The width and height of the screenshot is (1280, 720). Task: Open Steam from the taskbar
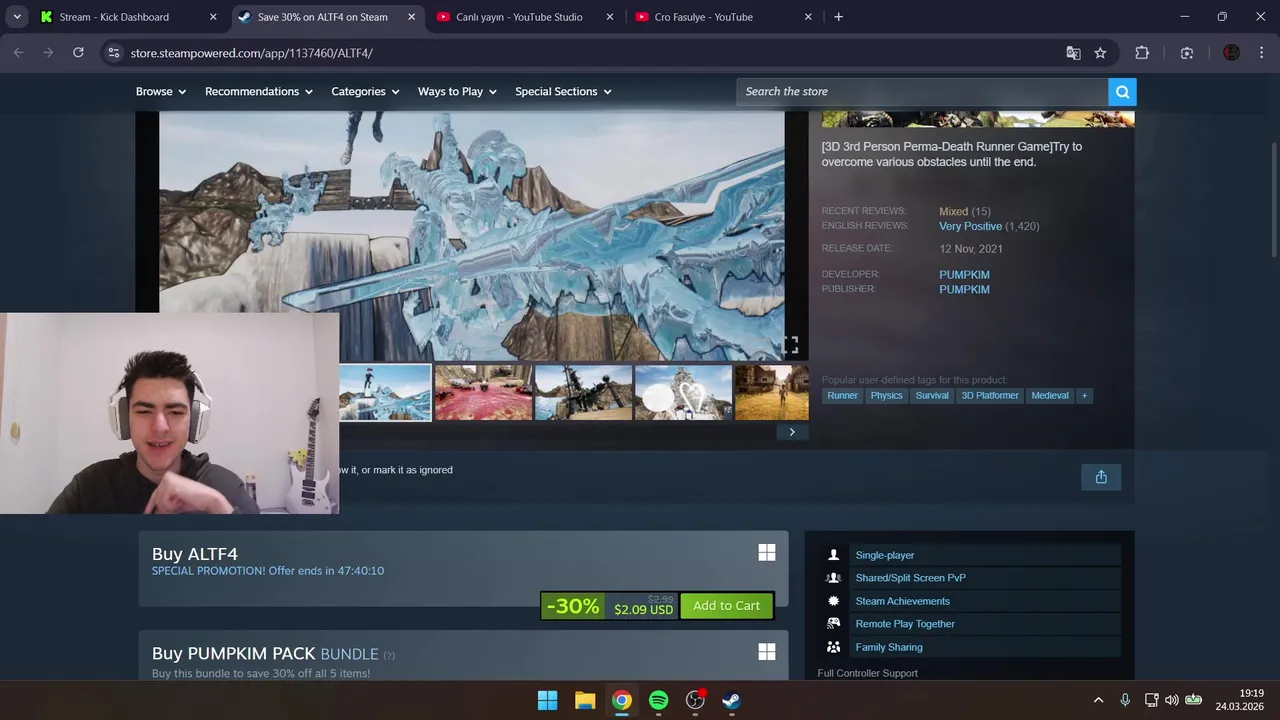pyautogui.click(x=732, y=700)
